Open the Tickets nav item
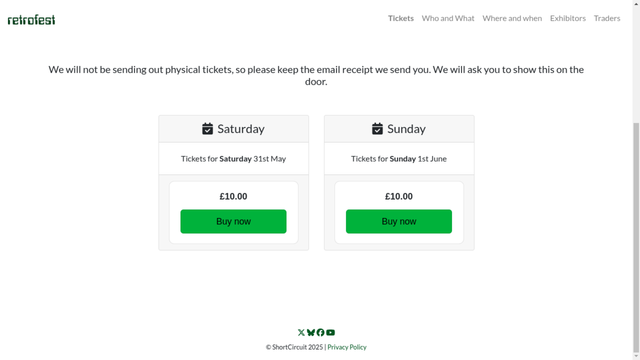The image size is (640, 360). pyautogui.click(x=401, y=18)
